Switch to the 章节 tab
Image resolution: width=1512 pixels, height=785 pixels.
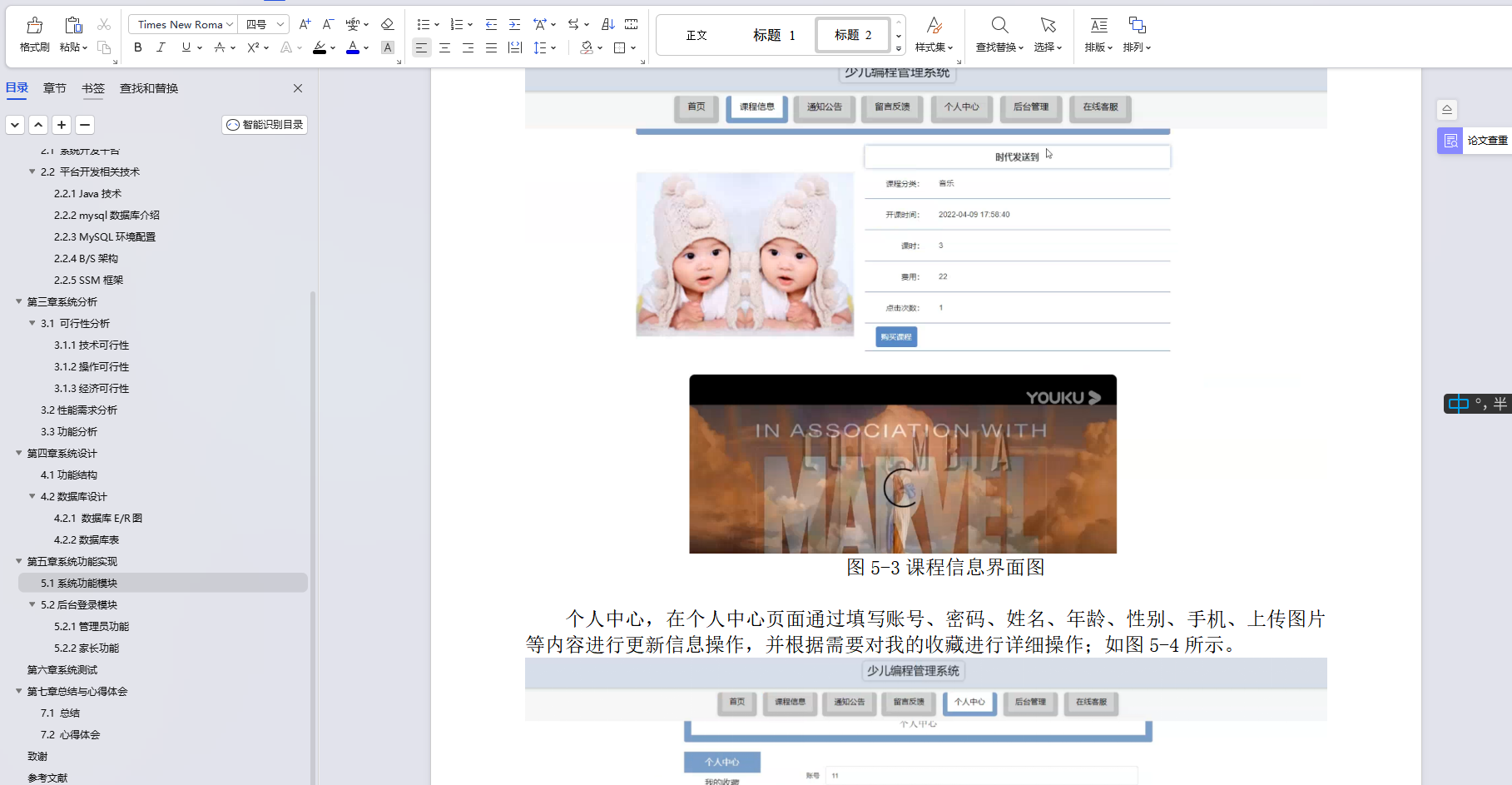pyautogui.click(x=55, y=88)
